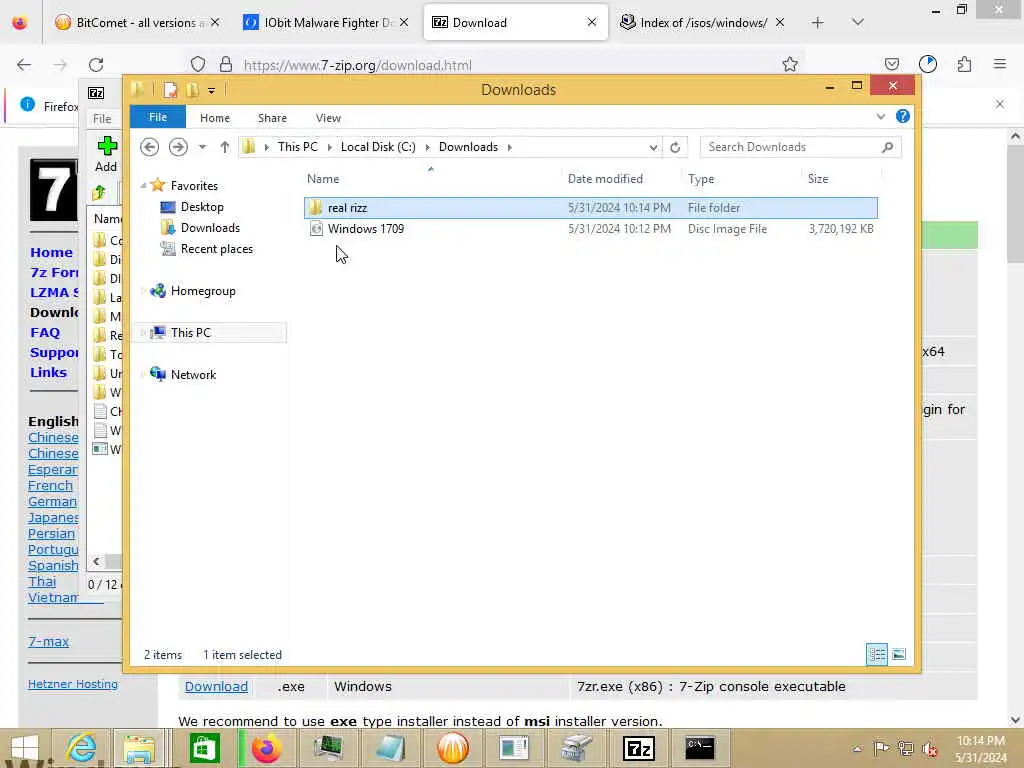Sort by the Size column header
Image resolution: width=1024 pixels, height=768 pixels.
tap(818, 179)
